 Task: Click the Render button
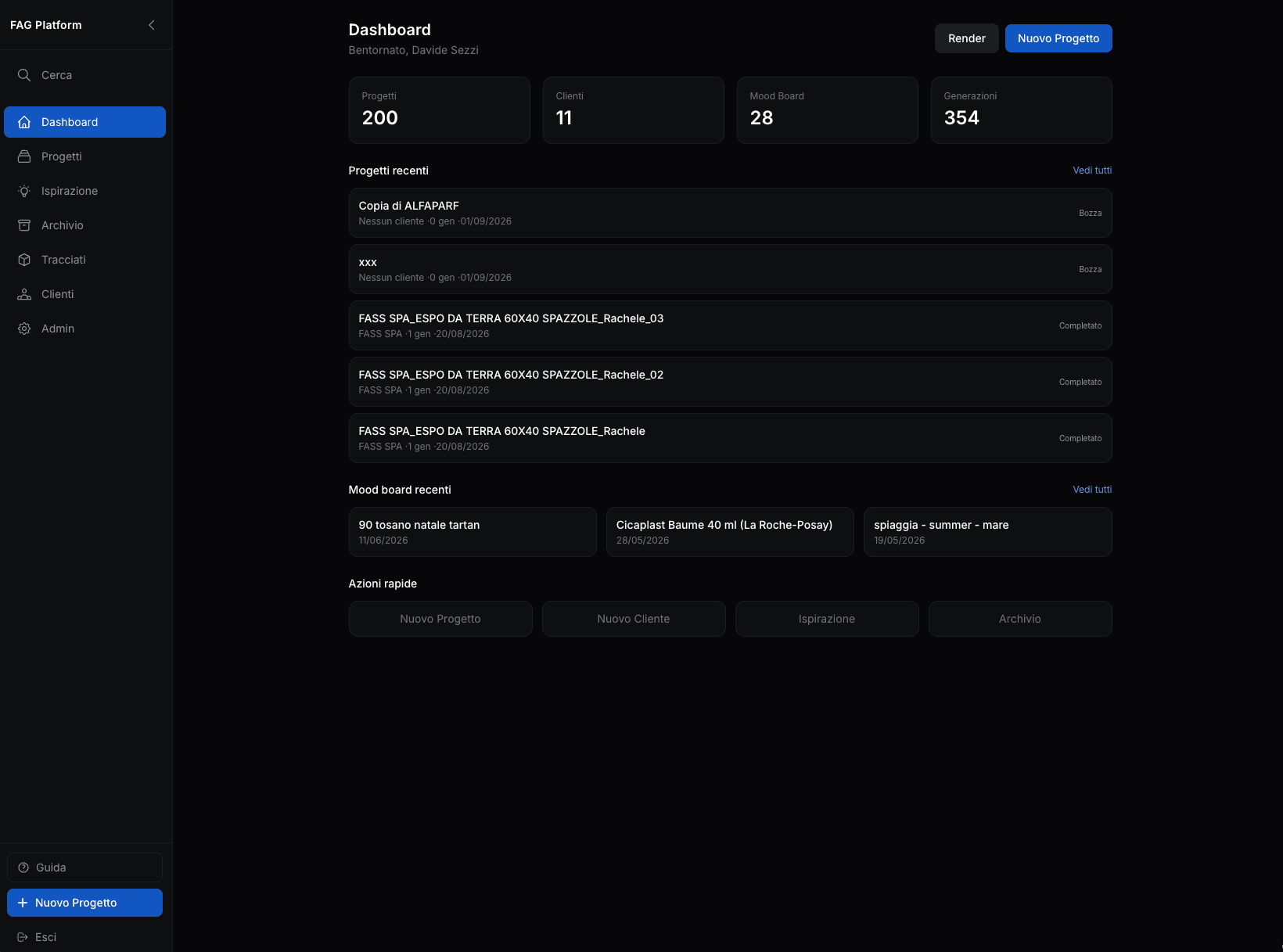pos(967,38)
